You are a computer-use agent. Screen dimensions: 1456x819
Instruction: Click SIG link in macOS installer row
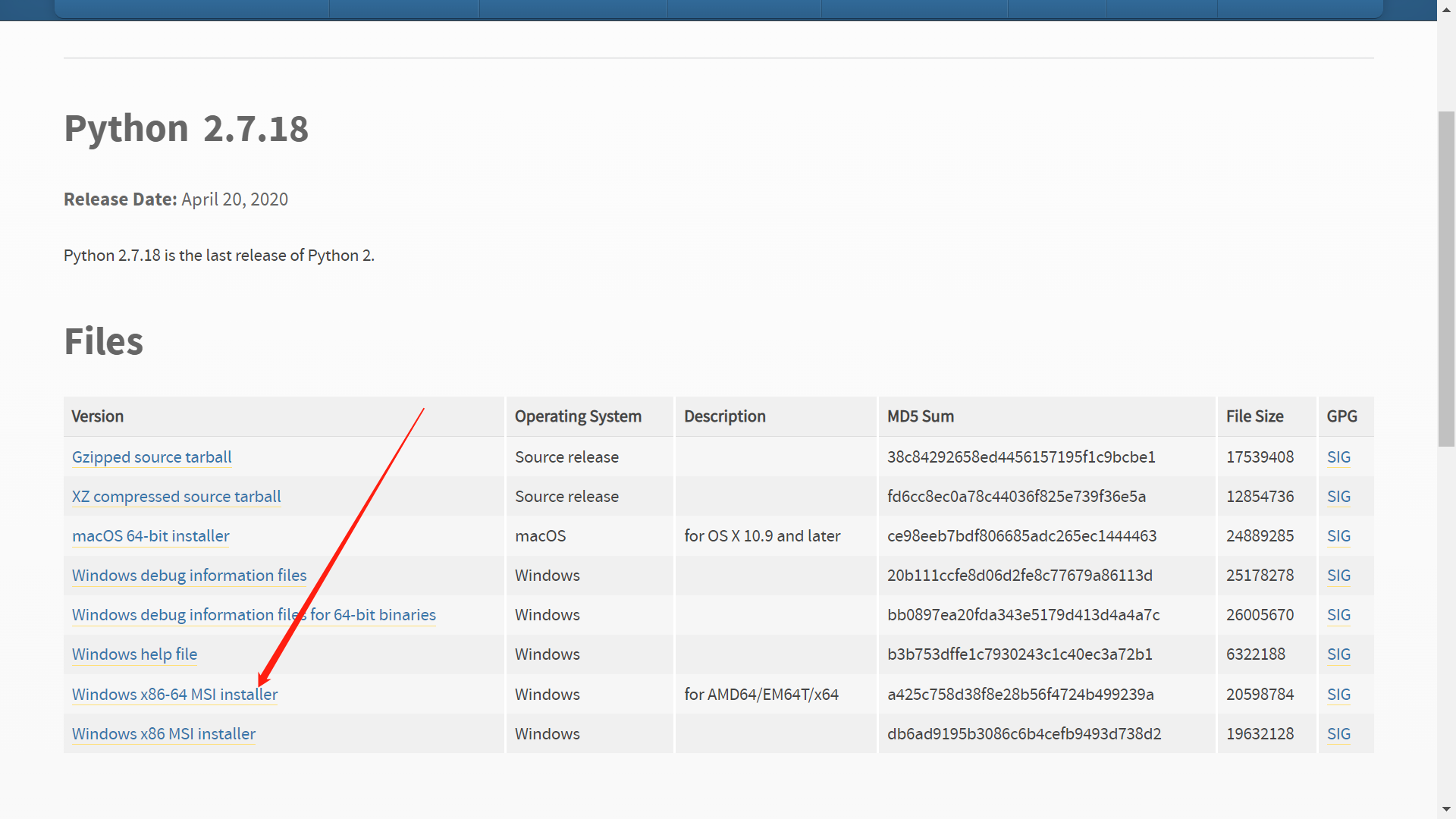(x=1338, y=536)
